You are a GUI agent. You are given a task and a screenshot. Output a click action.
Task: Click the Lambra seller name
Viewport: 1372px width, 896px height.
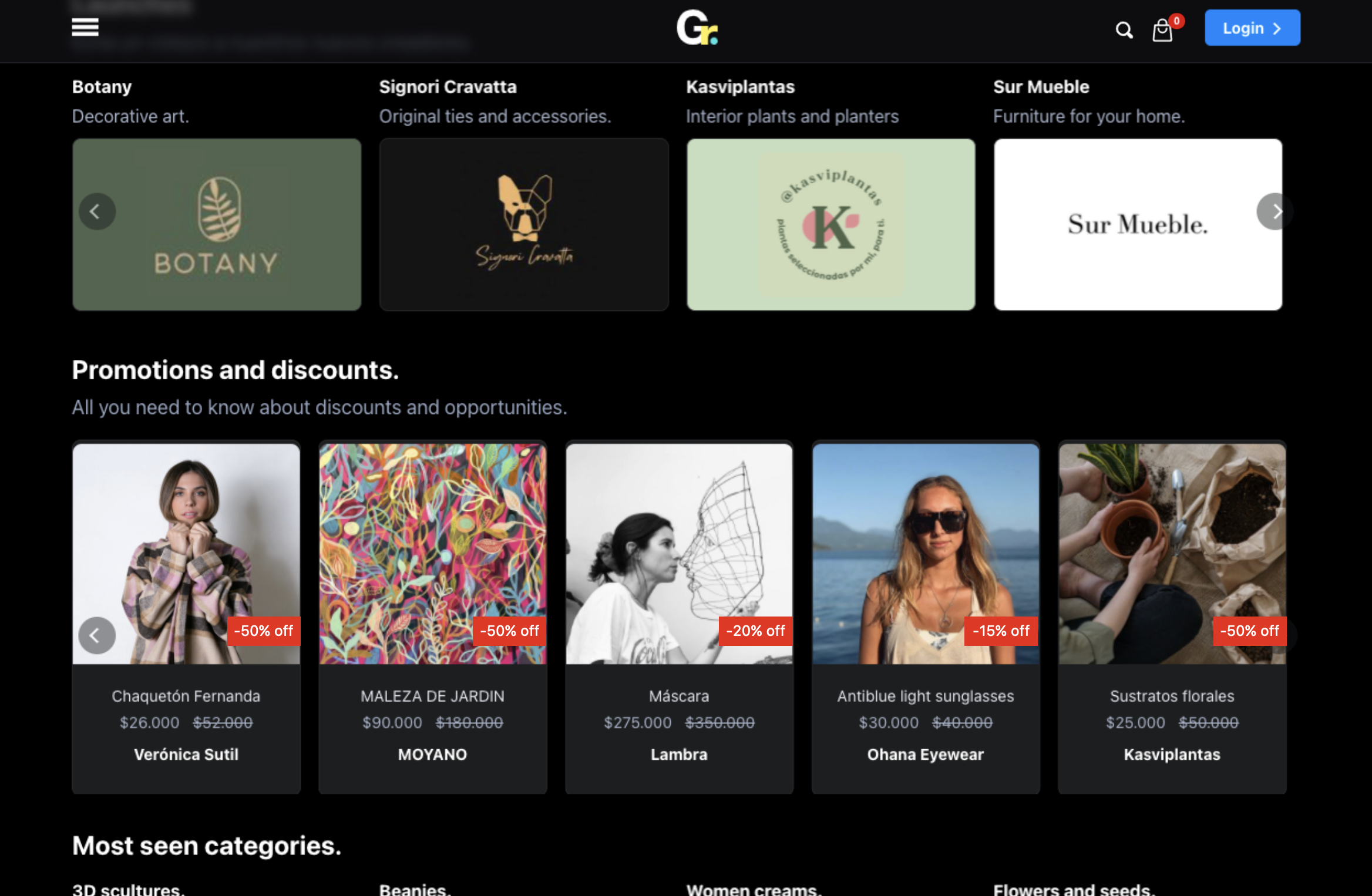point(679,754)
